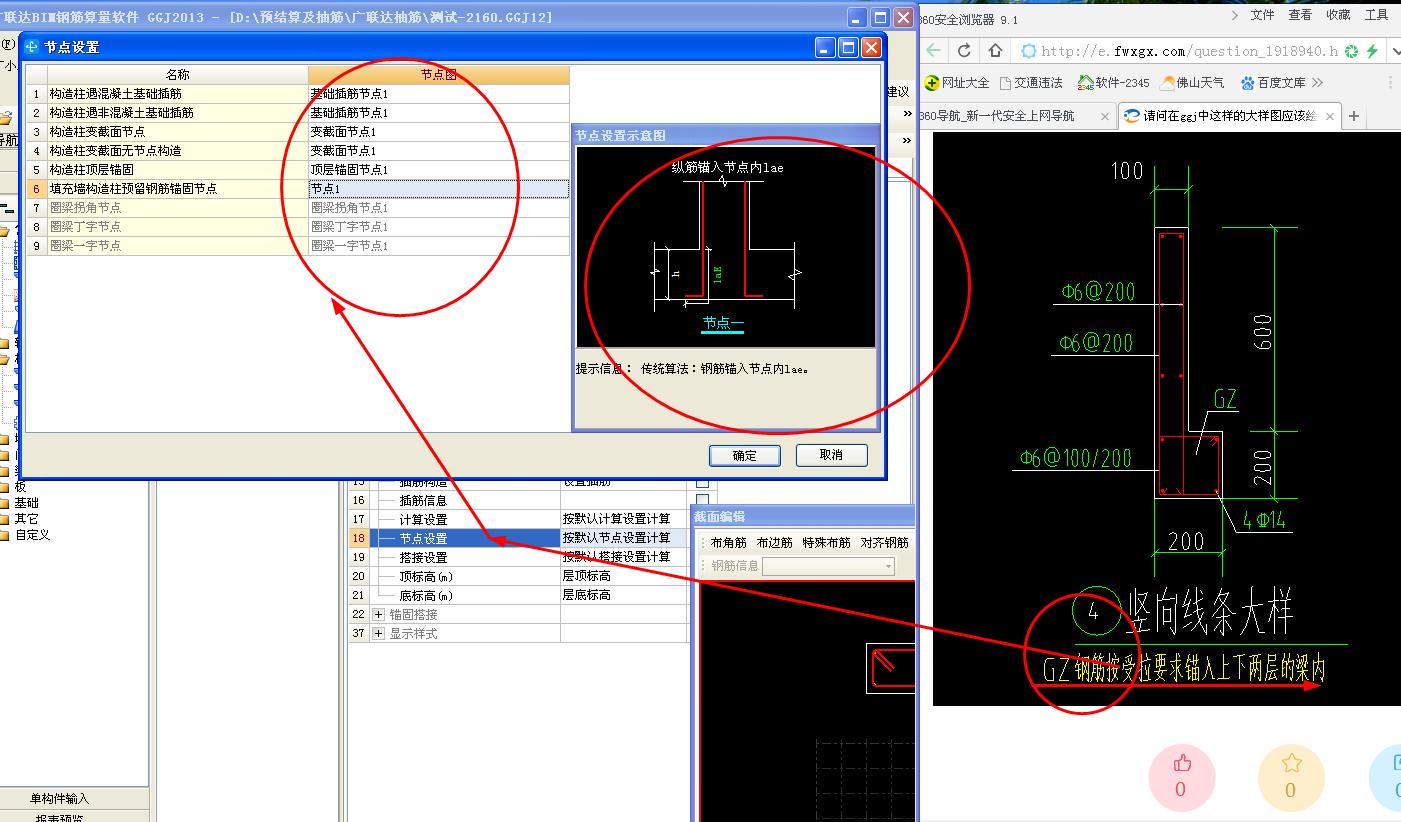Confirm the 节点设置 dialog with 确定
Image resolution: width=1401 pixels, height=822 pixels.
click(x=744, y=455)
